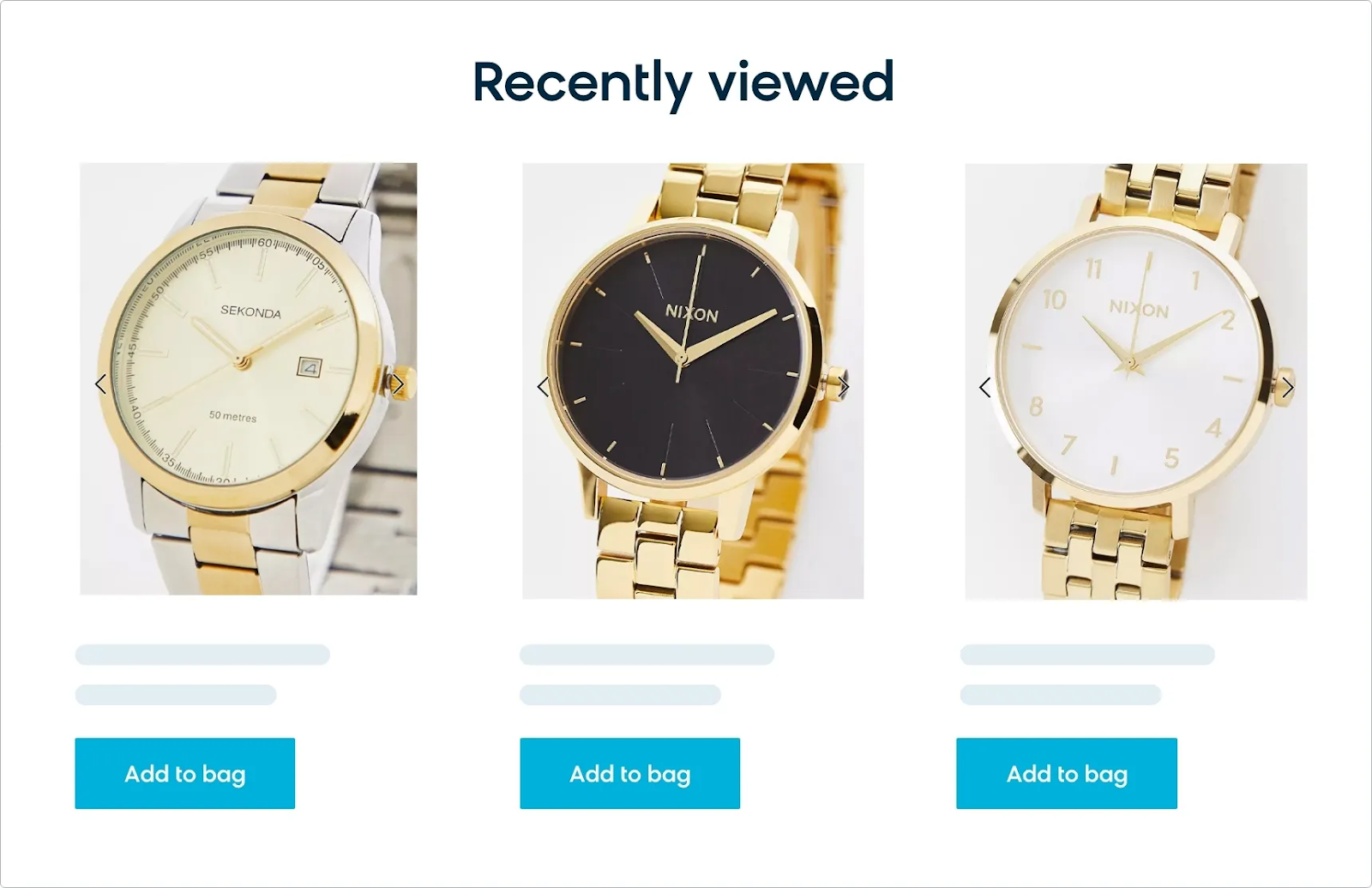Add the white-dial Nixon watch to bag

pyautogui.click(x=1067, y=773)
